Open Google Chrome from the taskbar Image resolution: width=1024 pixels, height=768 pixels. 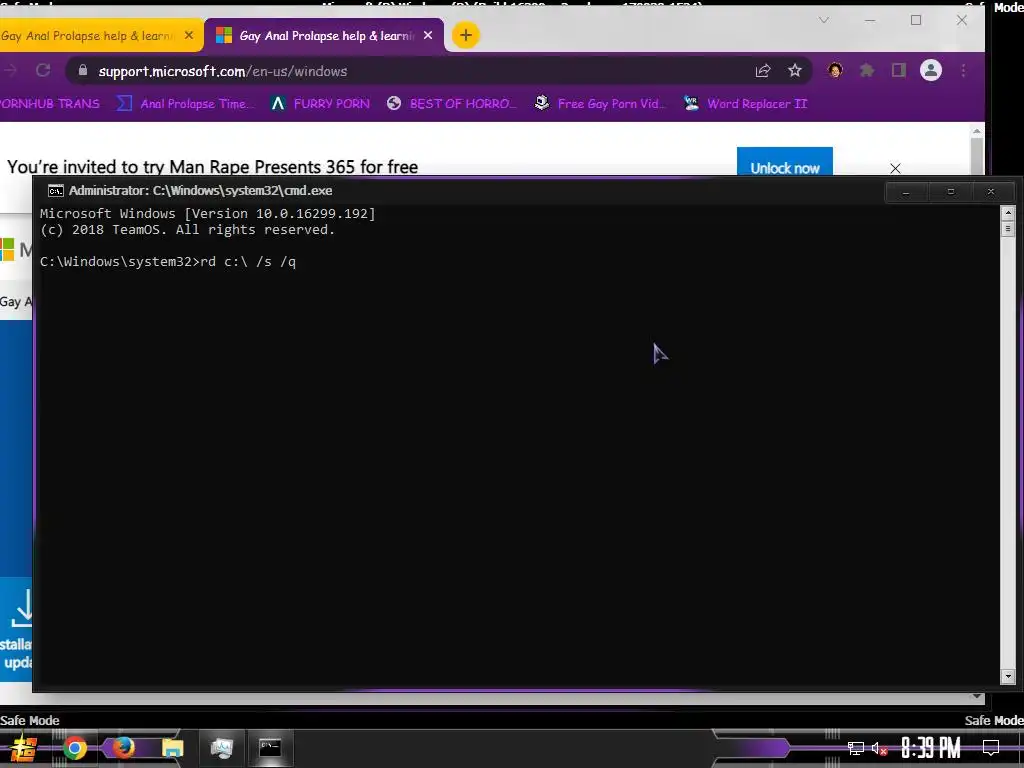click(74, 748)
